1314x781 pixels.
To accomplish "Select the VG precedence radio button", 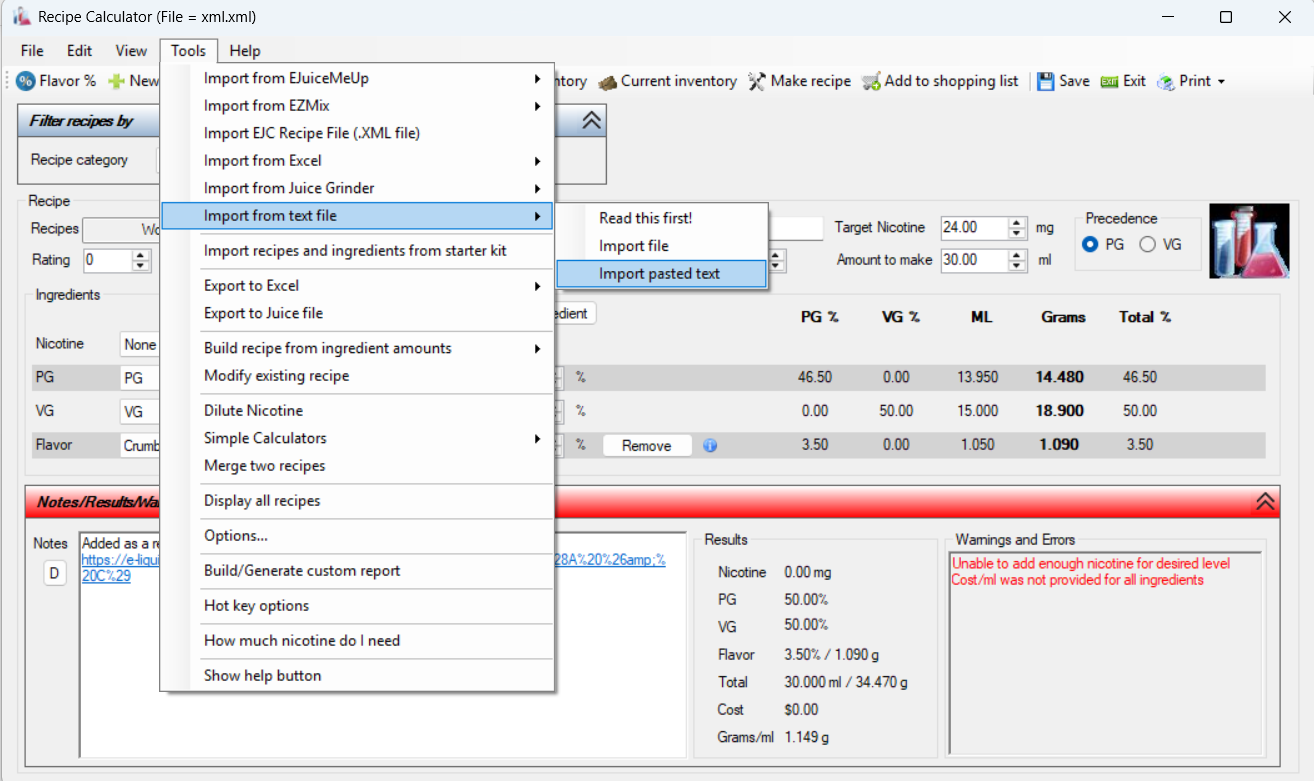I will coord(1147,244).
